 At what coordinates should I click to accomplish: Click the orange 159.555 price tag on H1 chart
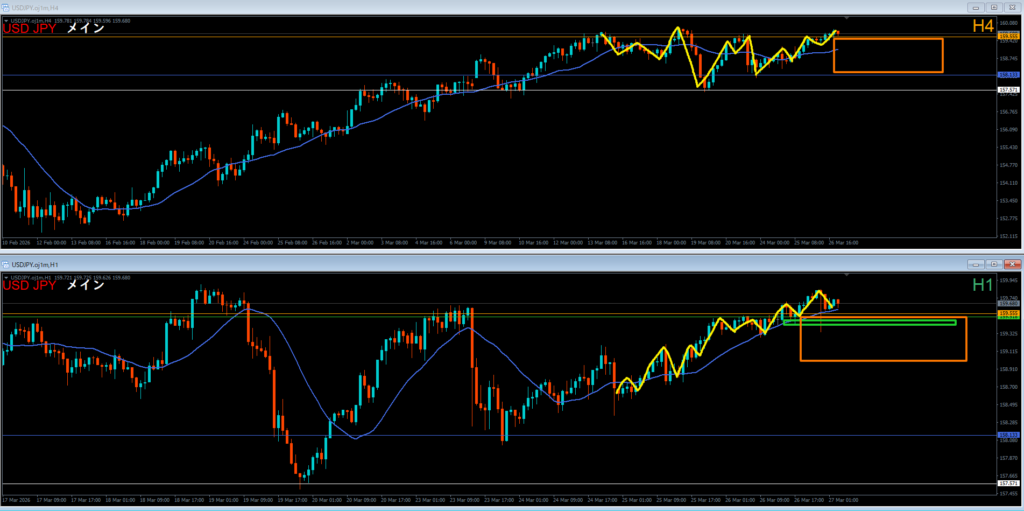point(1009,313)
